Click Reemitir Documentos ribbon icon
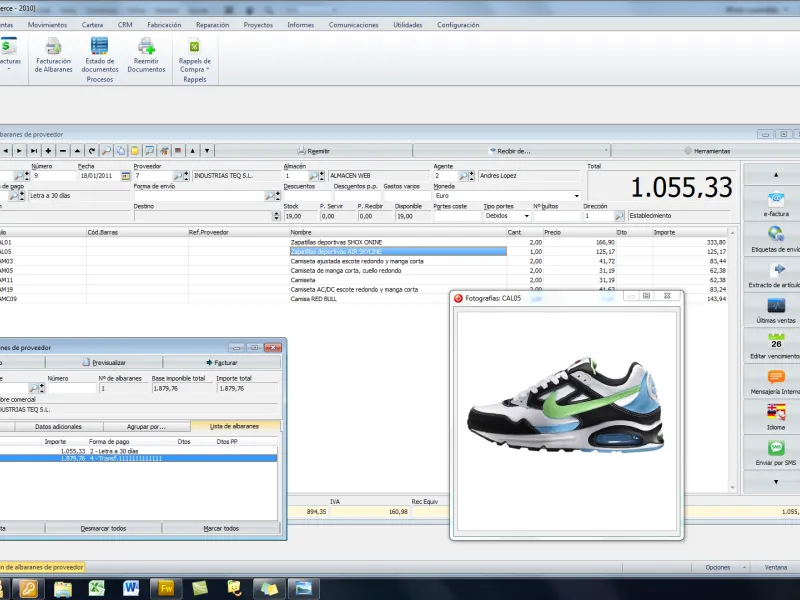This screenshot has width=800, height=600. pos(146,55)
